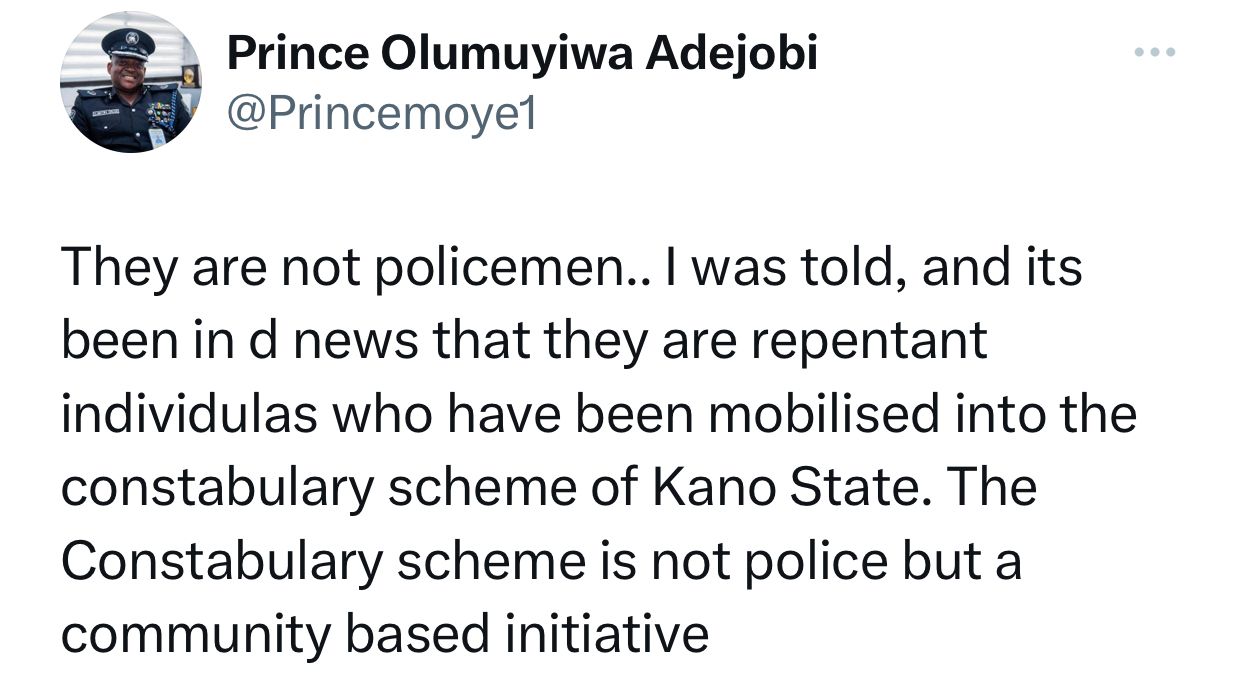The height and width of the screenshot is (684, 1242).
Task: Click the word "told" in the first line
Action: tap(841, 269)
